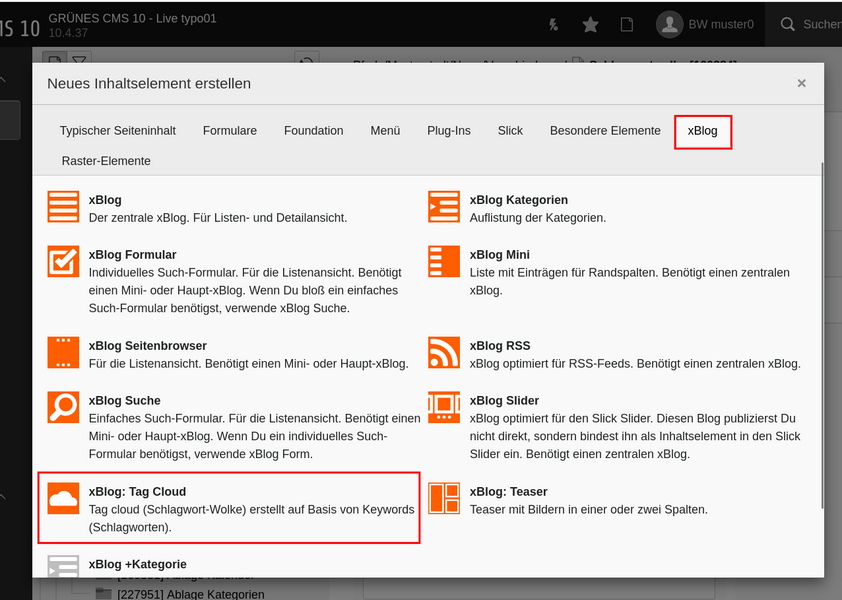Viewport: 842px width, 600px height.
Task: Open the Besondere Elemente tab
Action: tap(605, 131)
